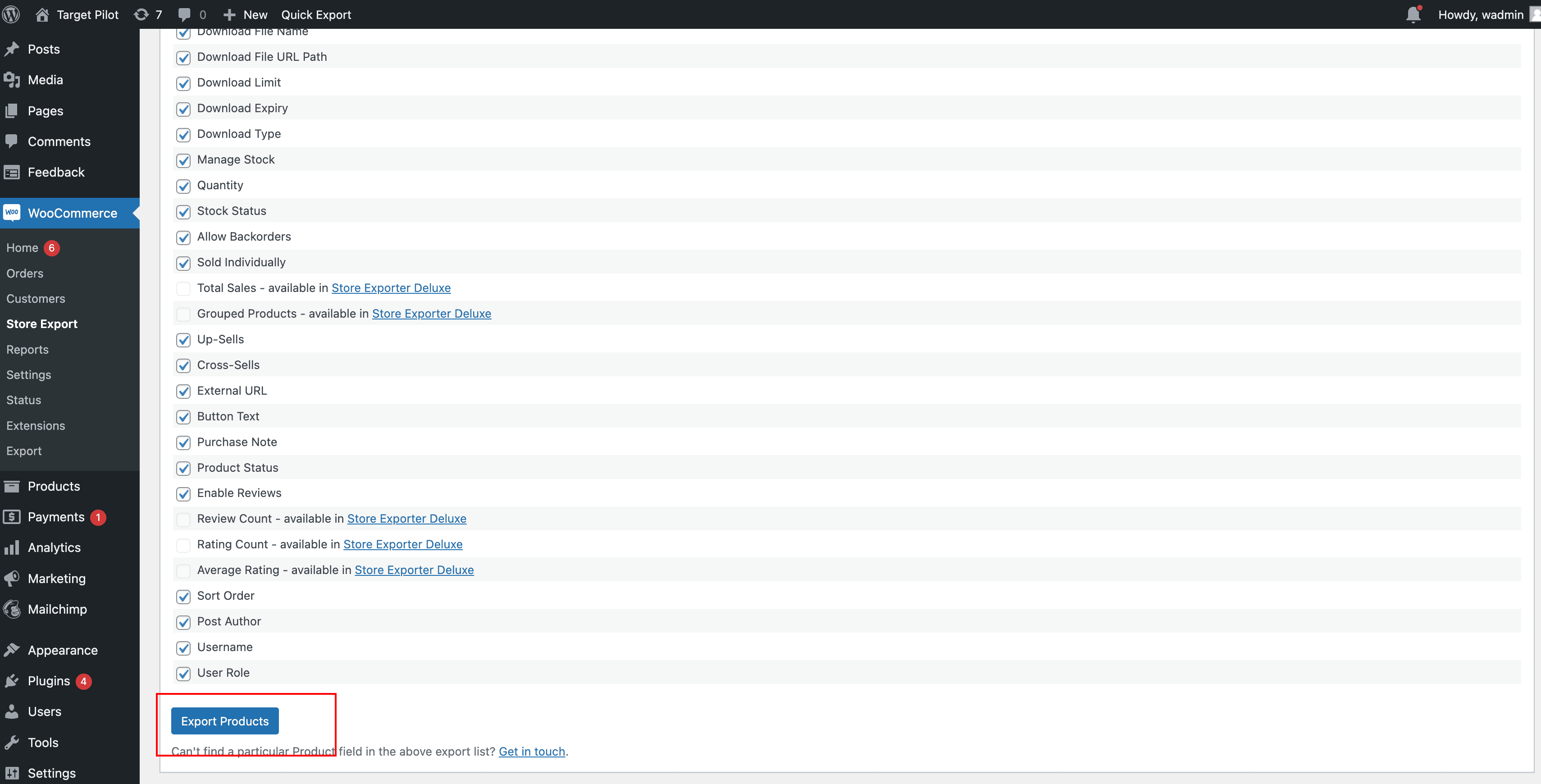
Task: Click the WordPress logo icon
Action: click(x=11, y=14)
